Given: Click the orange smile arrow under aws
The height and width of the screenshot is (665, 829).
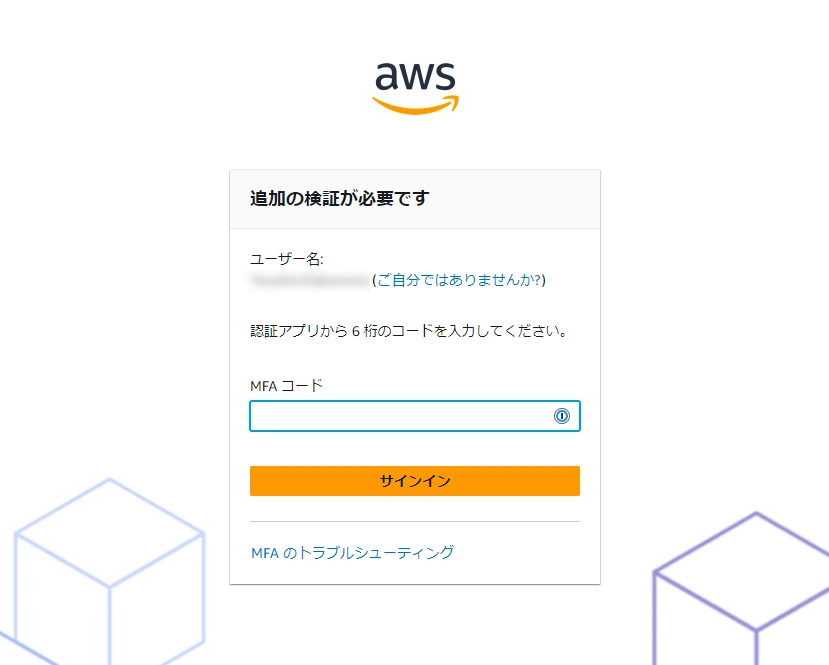Looking at the screenshot, I should [x=416, y=105].
